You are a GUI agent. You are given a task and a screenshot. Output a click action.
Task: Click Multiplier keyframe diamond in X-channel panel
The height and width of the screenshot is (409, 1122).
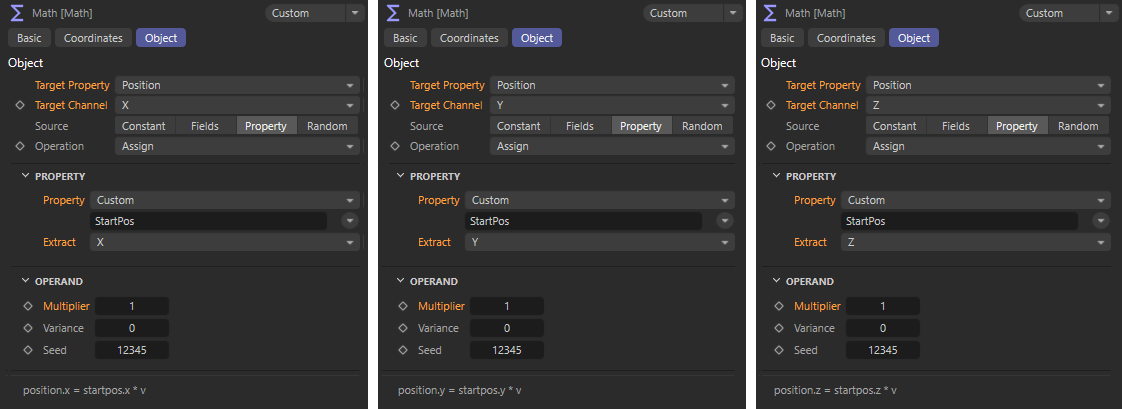point(27,307)
